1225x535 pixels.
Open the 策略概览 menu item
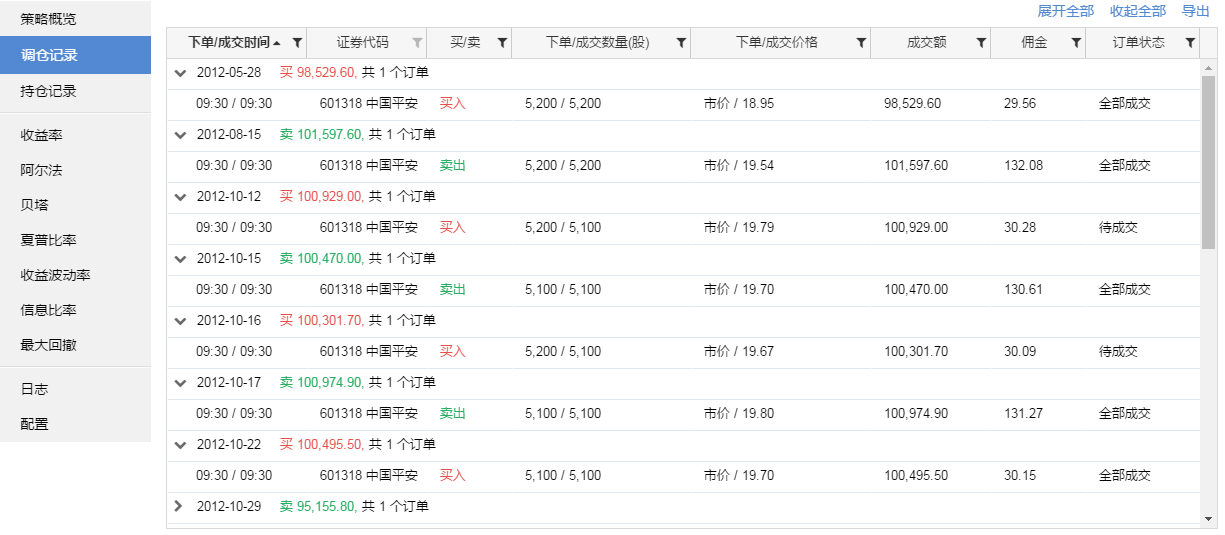(48, 19)
